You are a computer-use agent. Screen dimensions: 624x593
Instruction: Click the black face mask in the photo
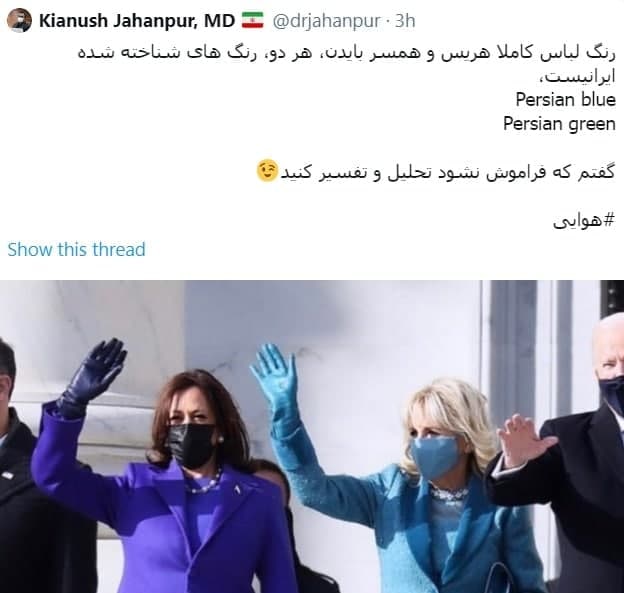tap(190, 445)
